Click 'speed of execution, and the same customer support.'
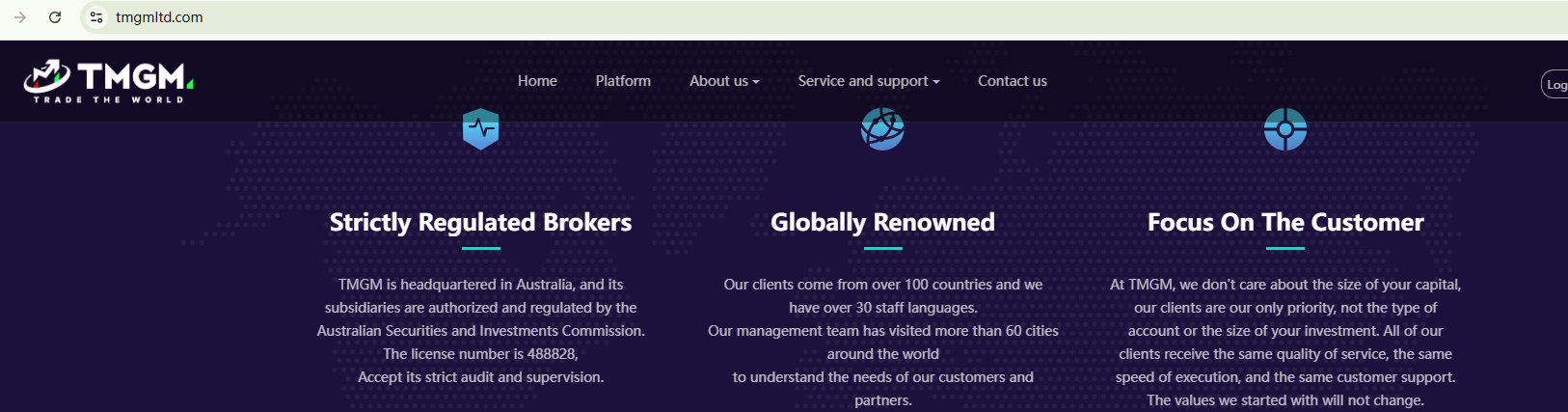The image size is (1568, 412). pyautogui.click(x=1285, y=377)
